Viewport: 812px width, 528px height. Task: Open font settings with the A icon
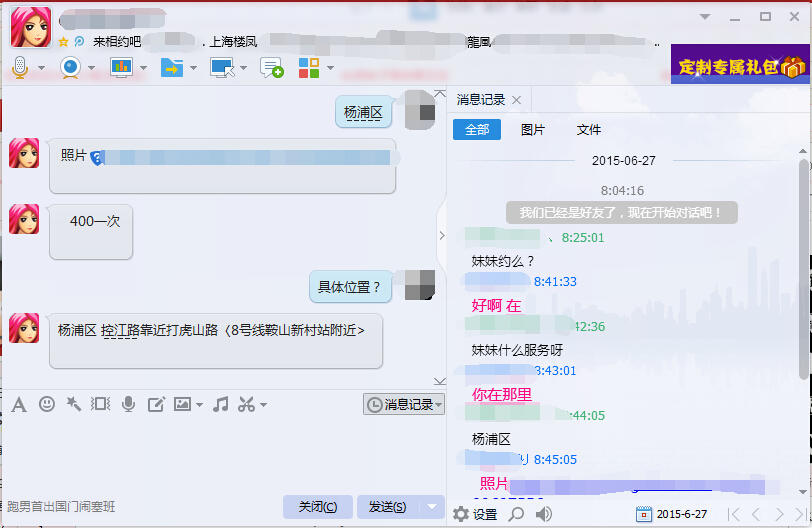pyautogui.click(x=18, y=404)
